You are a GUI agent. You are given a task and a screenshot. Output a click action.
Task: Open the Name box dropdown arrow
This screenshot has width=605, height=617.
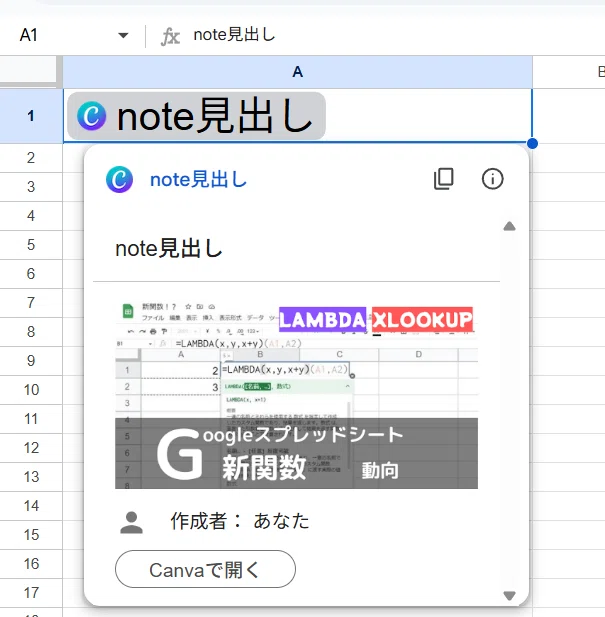tap(123, 35)
